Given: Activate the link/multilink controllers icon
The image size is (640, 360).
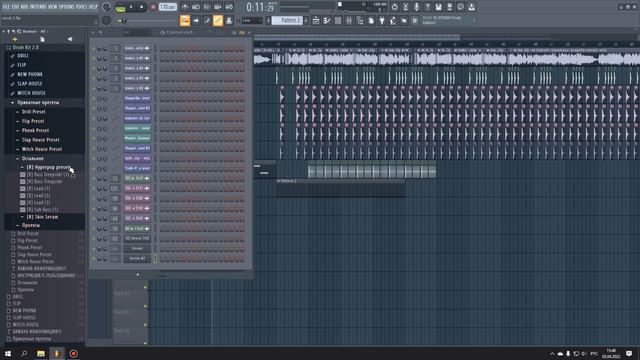Looking at the screenshot, I should coord(218,20).
